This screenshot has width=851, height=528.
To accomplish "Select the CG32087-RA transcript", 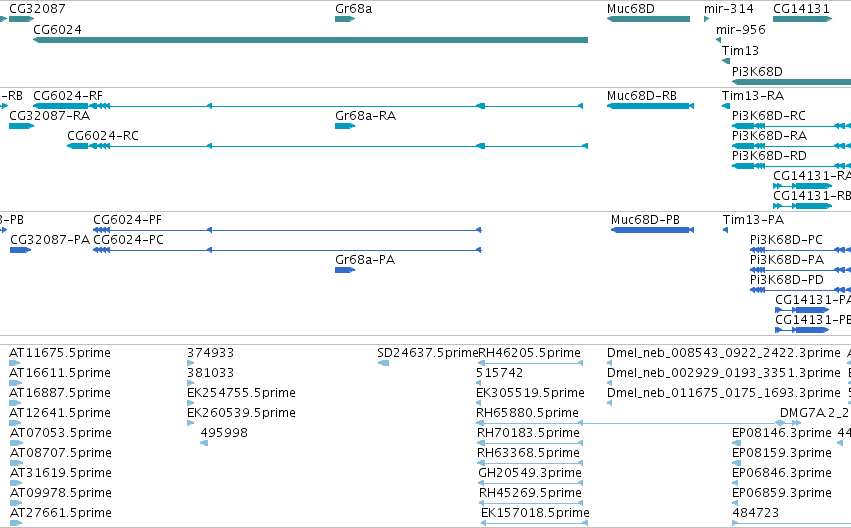I will click(21, 126).
